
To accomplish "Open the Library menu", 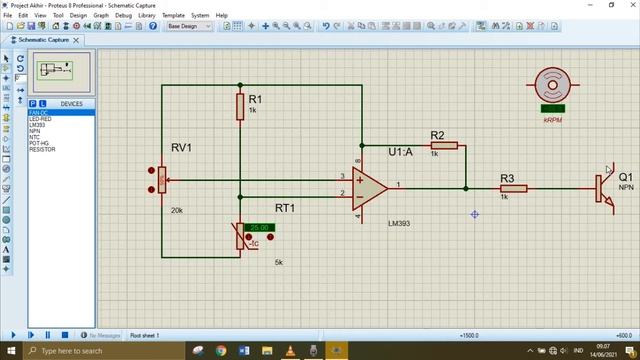I will pyautogui.click(x=147, y=16).
